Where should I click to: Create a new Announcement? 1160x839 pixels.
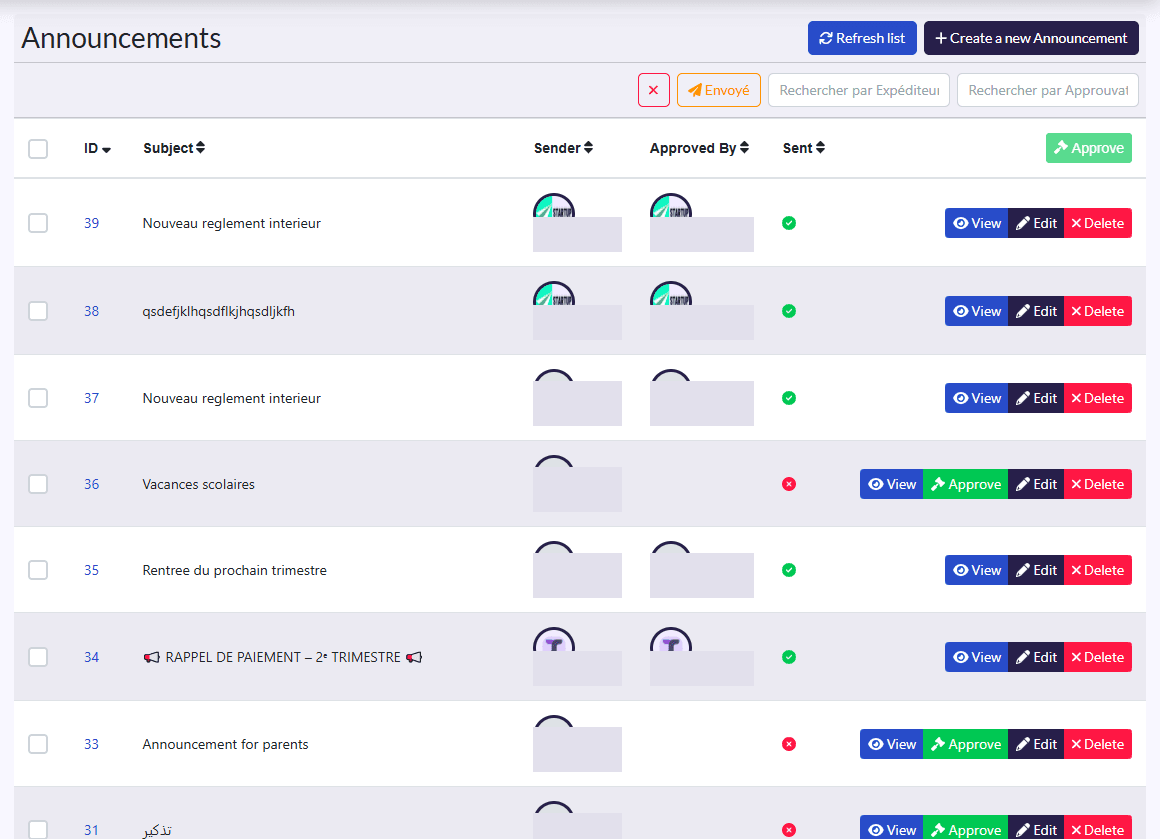pyautogui.click(x=1031, y=38)
